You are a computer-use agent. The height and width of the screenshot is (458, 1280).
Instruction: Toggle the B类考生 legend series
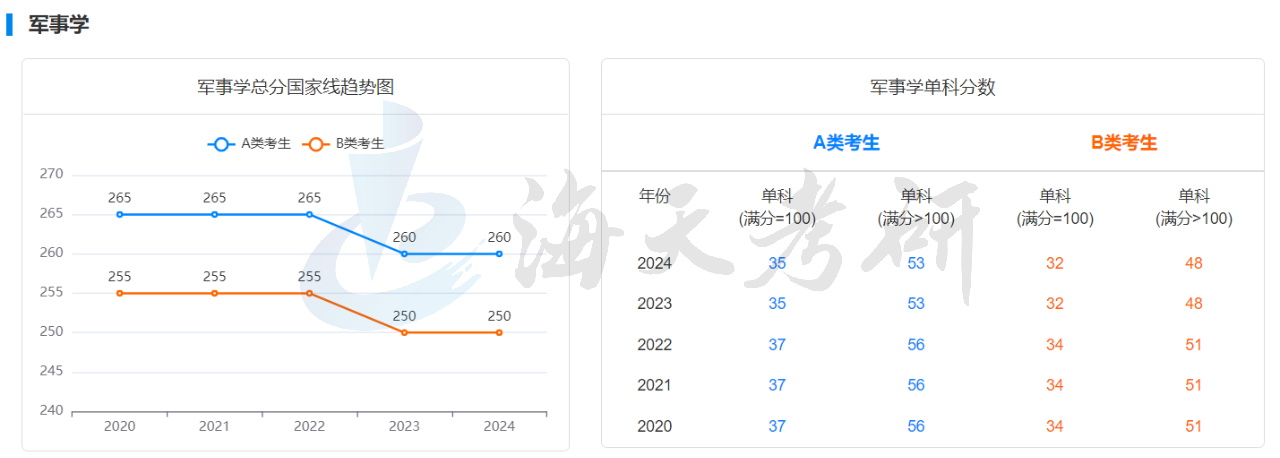click(x=344, y=143)
